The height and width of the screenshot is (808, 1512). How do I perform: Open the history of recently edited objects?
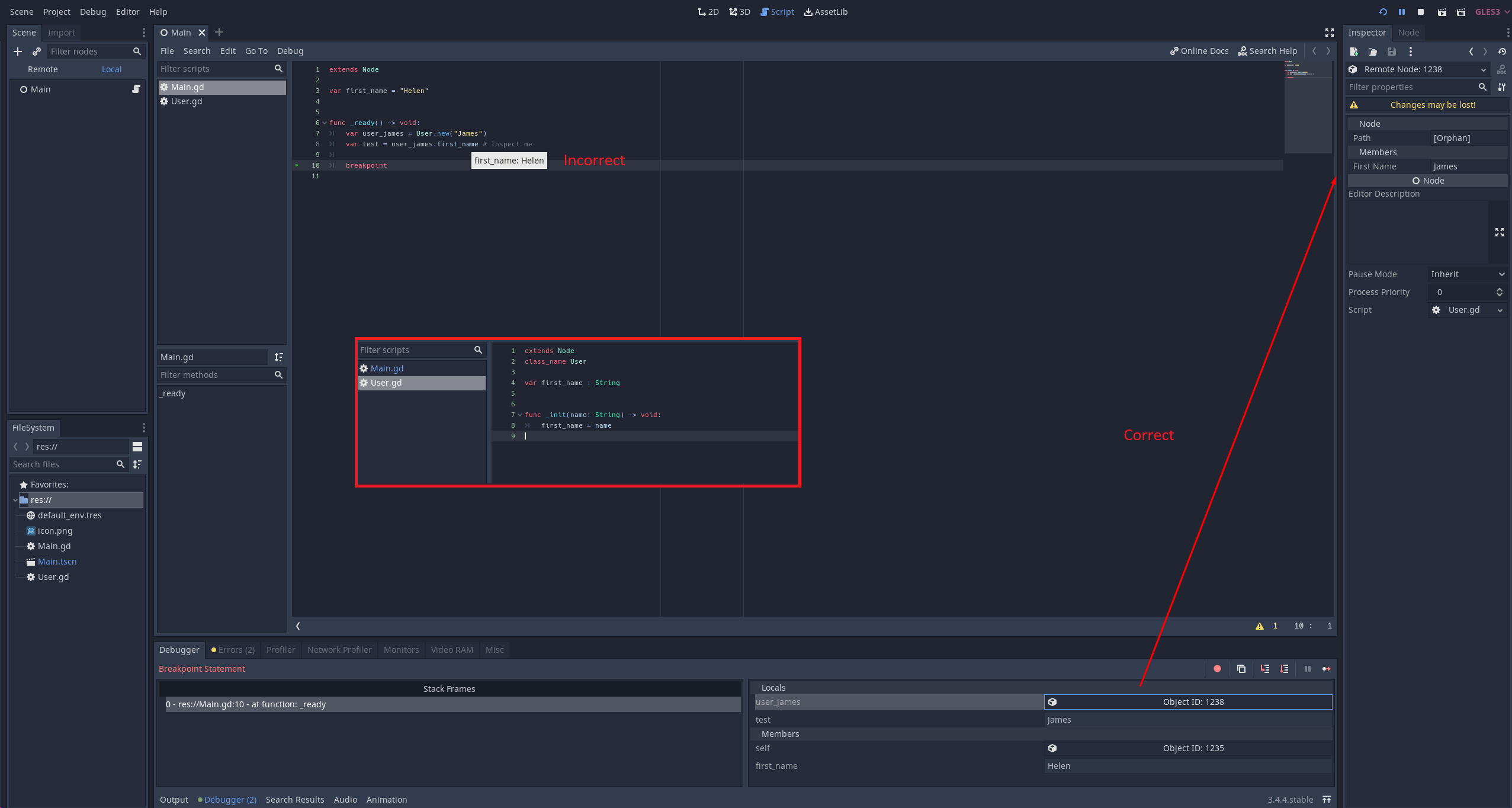point(1503,52)
